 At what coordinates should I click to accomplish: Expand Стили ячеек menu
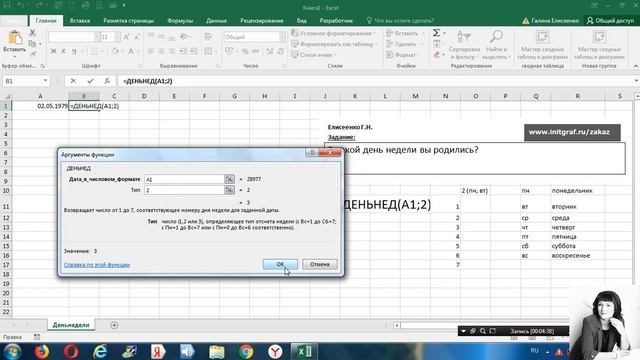(x=314, y=55)
